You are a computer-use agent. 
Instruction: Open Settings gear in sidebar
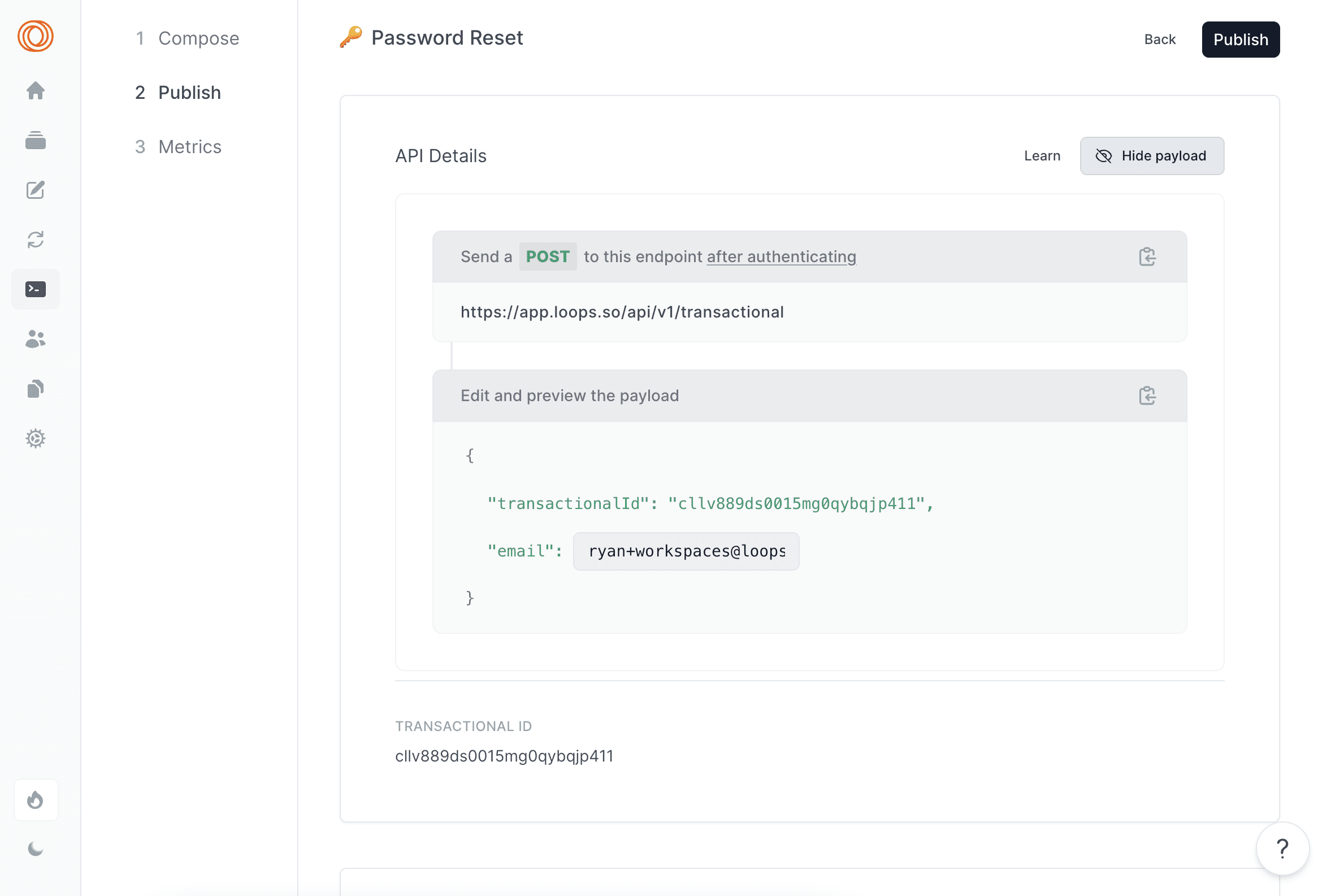[35, 438]
